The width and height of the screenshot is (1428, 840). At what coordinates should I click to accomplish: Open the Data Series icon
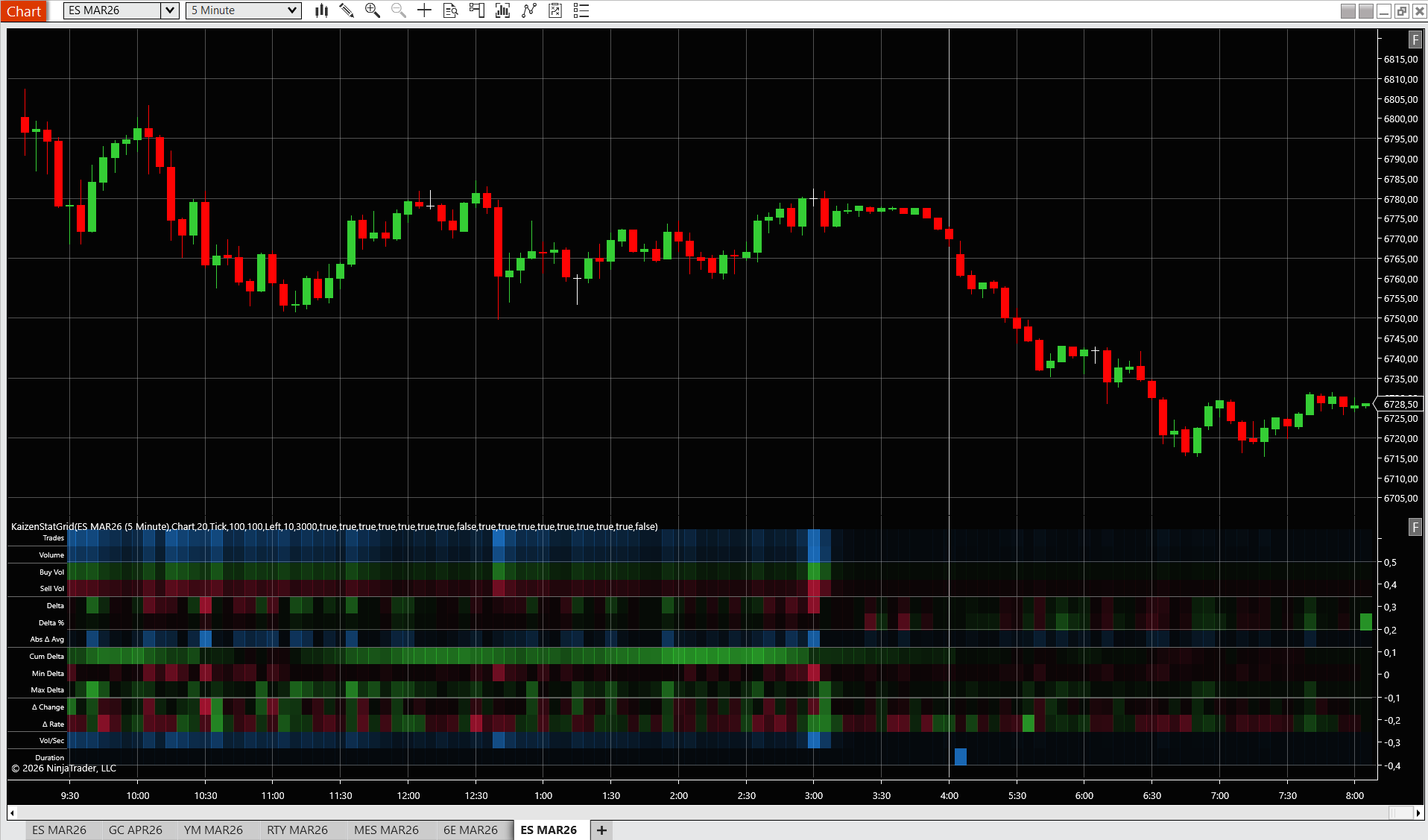pyautogui.click(x=450, y=10)
